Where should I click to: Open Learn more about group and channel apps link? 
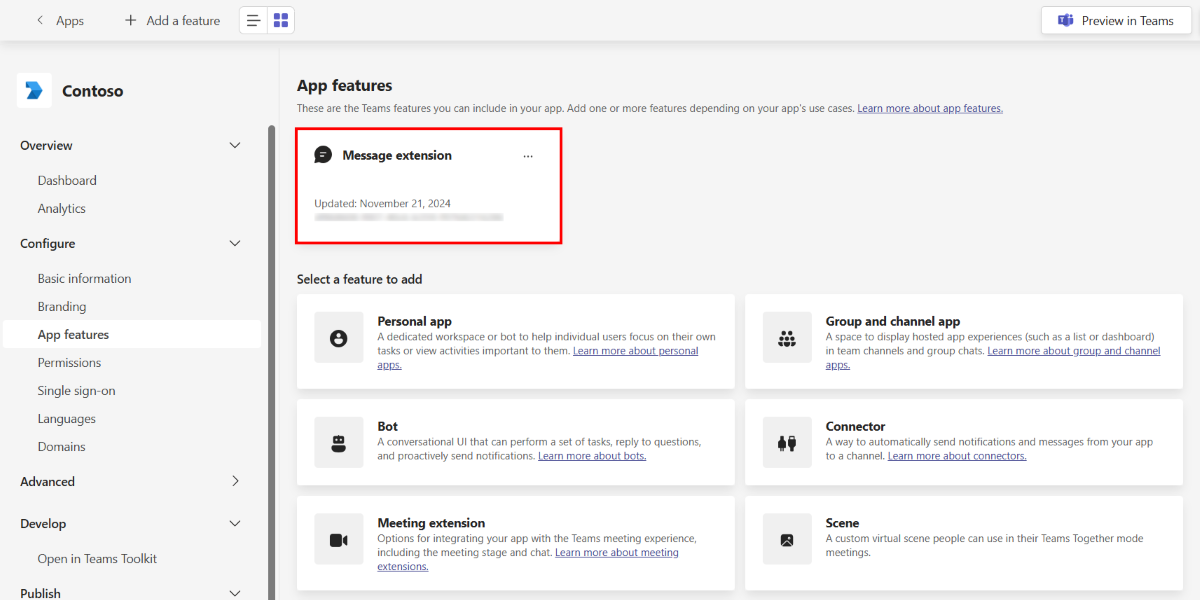tap(1074, 351)
